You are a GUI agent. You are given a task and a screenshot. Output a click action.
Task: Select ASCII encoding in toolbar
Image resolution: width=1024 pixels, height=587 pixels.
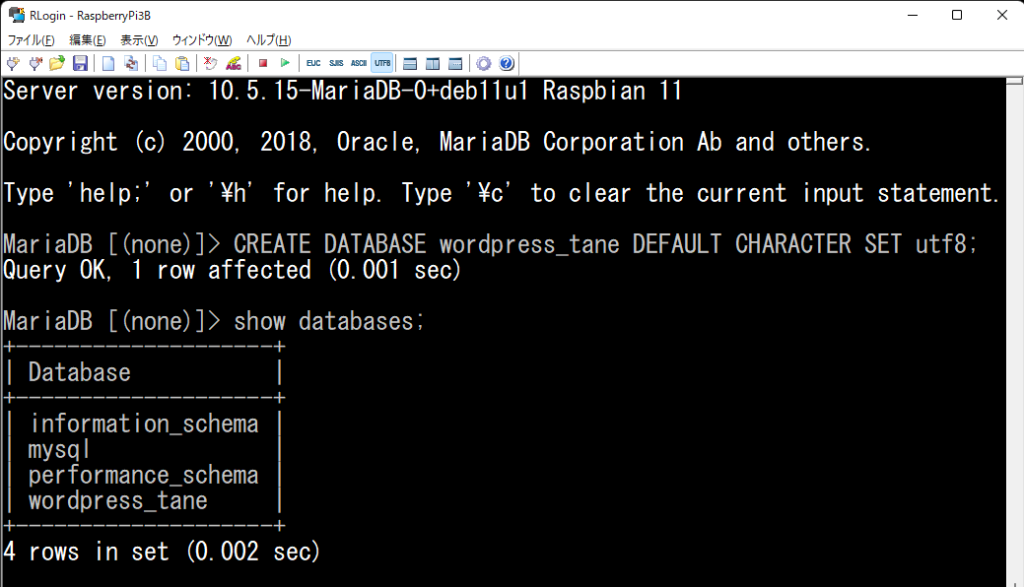click(x=359, y=63)
